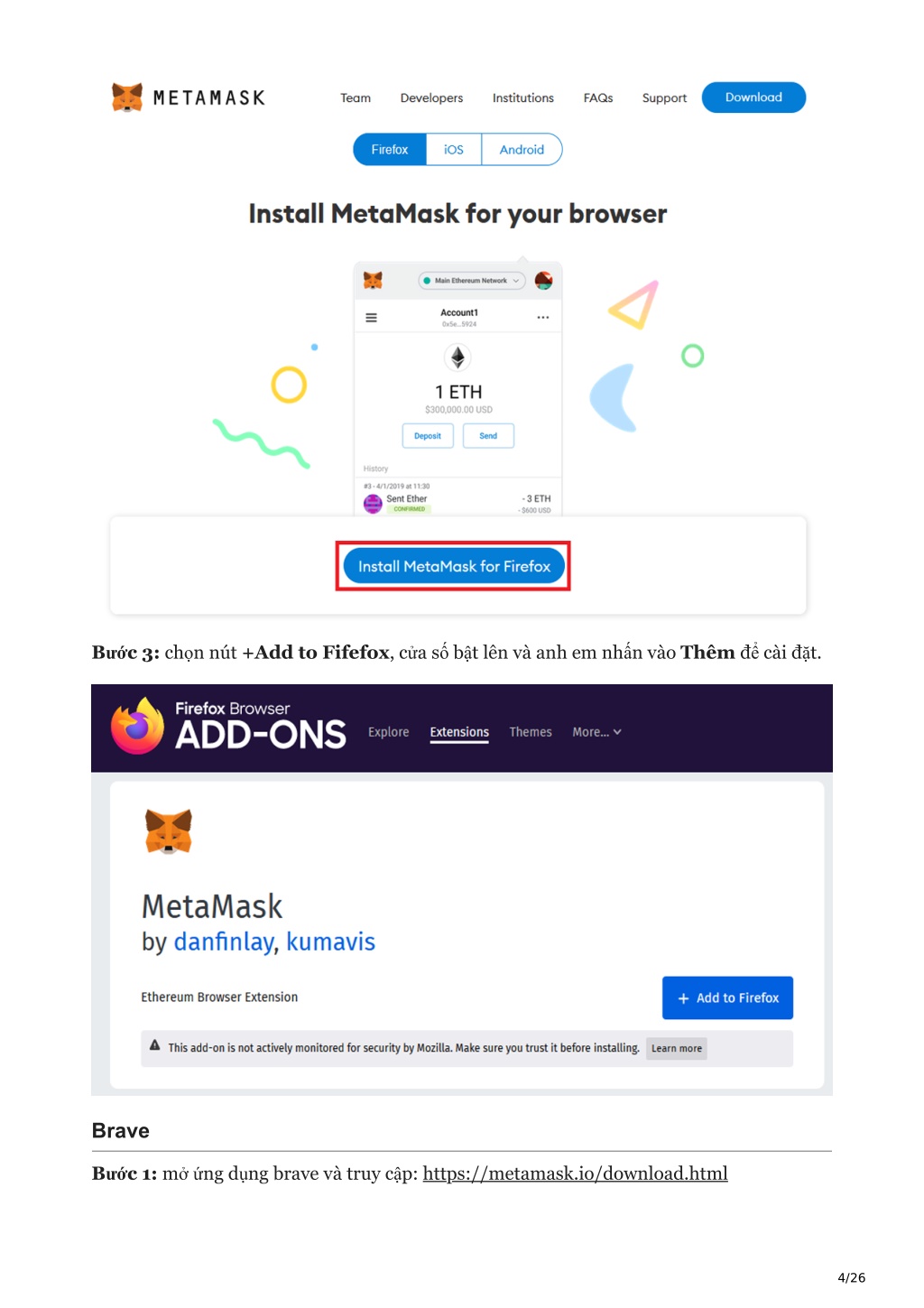Image resolution: width=924 pixels, height=1308 pixels.
Task: Click the Ethereum diamond icon above balance
Action: click(458, 357)
